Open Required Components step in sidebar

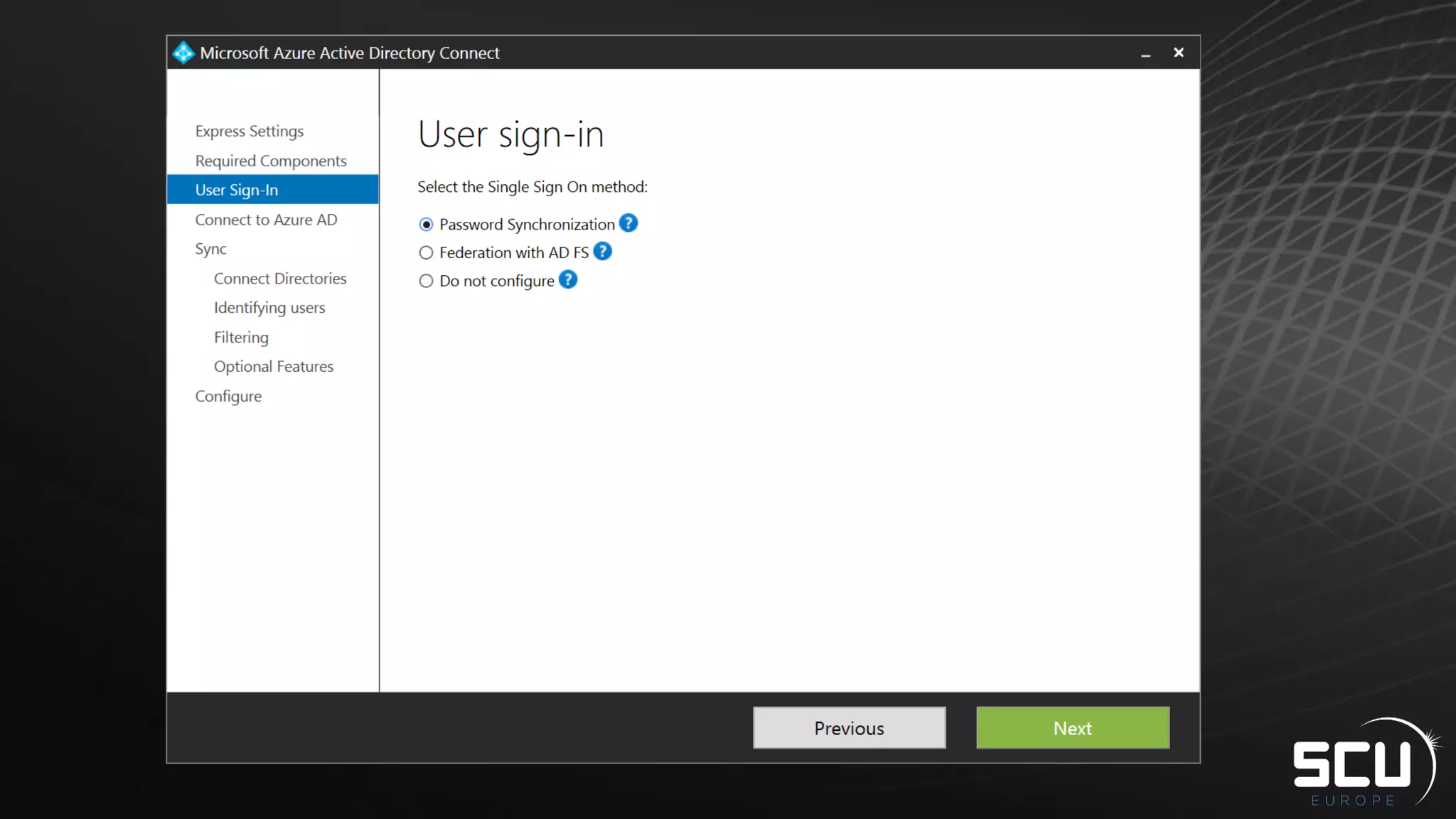click(271, 161)
